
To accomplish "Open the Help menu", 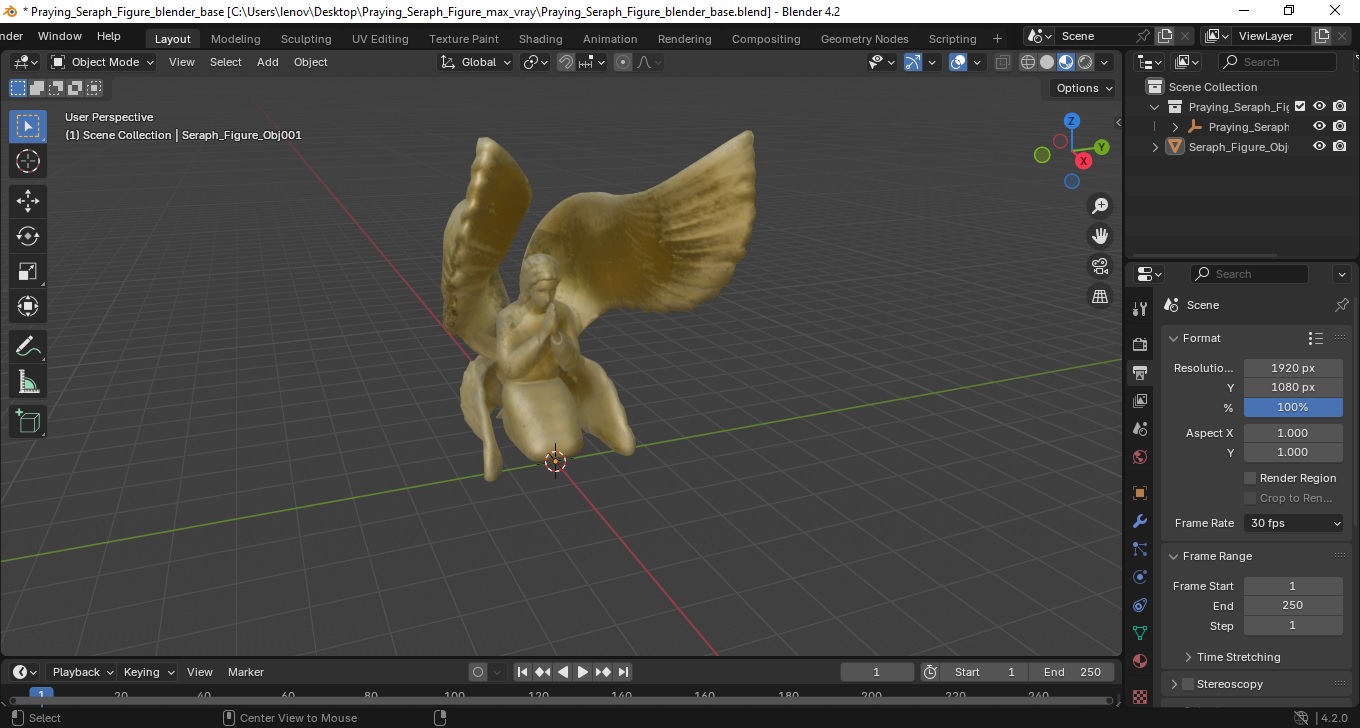I will [108, 36].
